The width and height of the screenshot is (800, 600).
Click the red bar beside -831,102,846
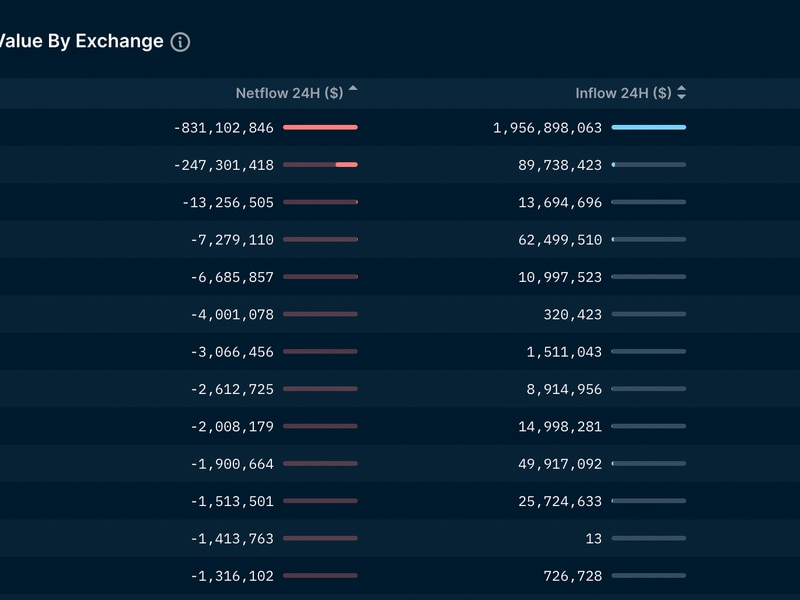point(320,128)
